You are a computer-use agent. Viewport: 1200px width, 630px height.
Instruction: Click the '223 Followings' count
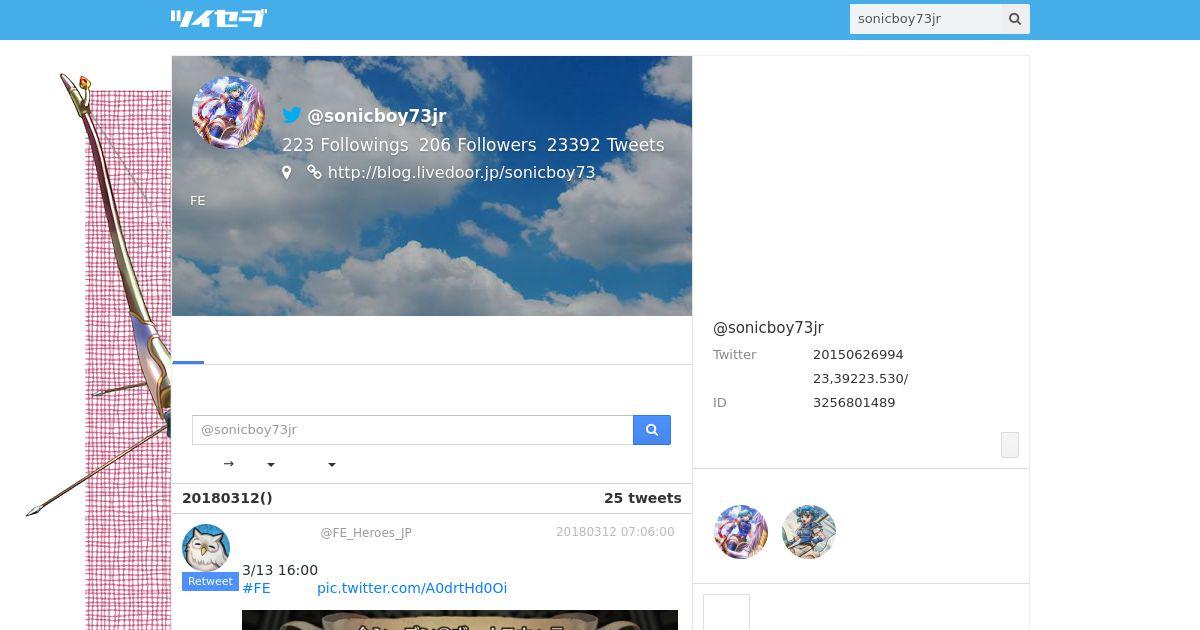345,145
